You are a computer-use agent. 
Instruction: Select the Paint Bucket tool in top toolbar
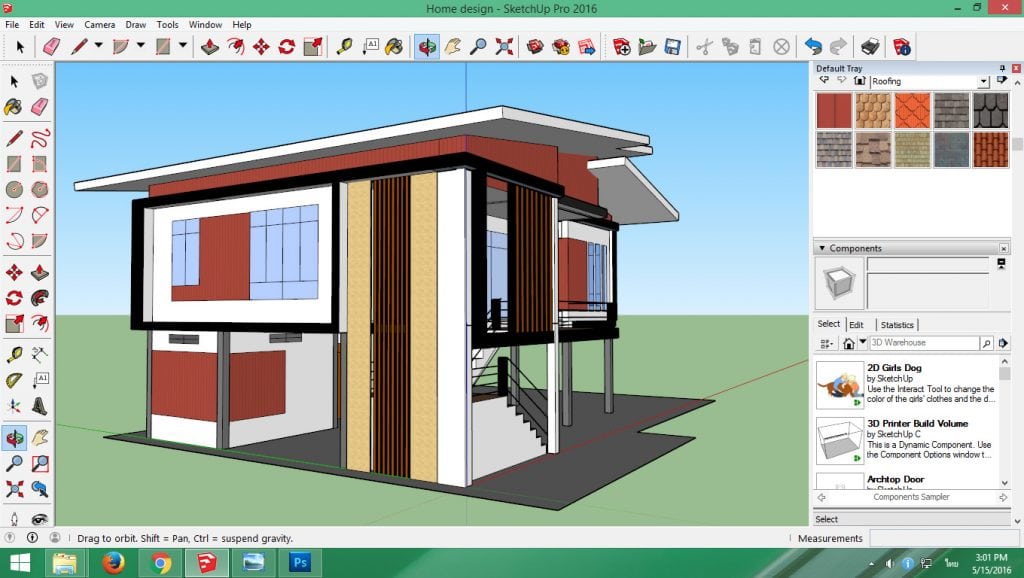(x=394, y=46)
